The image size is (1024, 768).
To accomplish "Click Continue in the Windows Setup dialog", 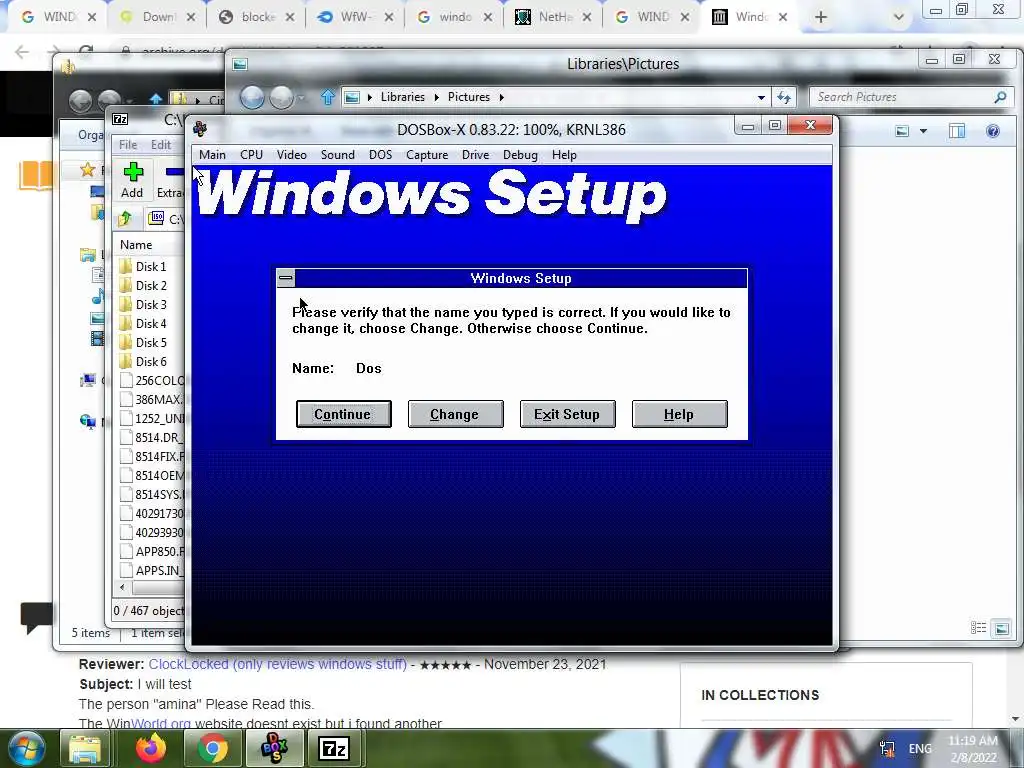I will tap(344, 414).
